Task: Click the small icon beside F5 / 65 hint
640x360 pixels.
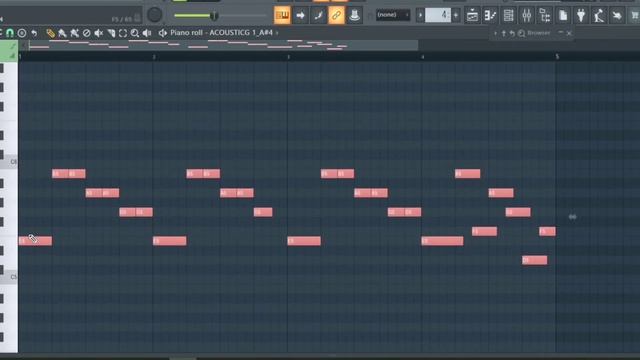Action: point(137,18)
